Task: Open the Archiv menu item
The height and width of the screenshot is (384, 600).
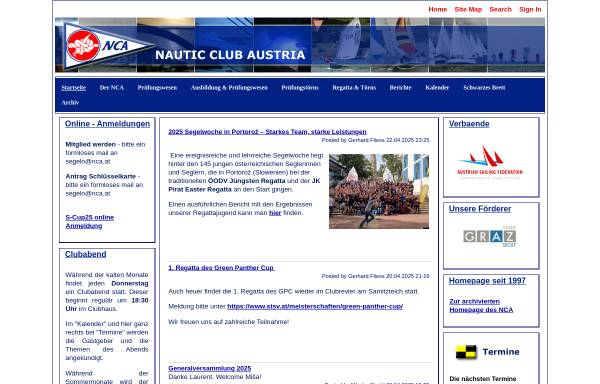Action: (x=70, y=103)
